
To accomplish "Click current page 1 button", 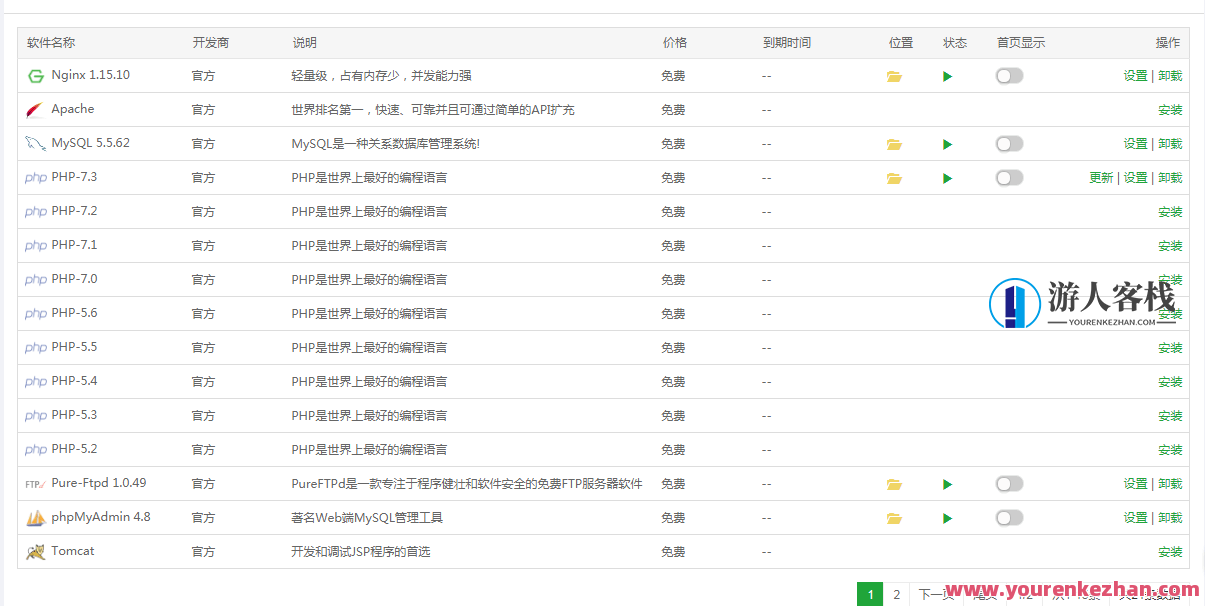I will click(x=870, y=595).
